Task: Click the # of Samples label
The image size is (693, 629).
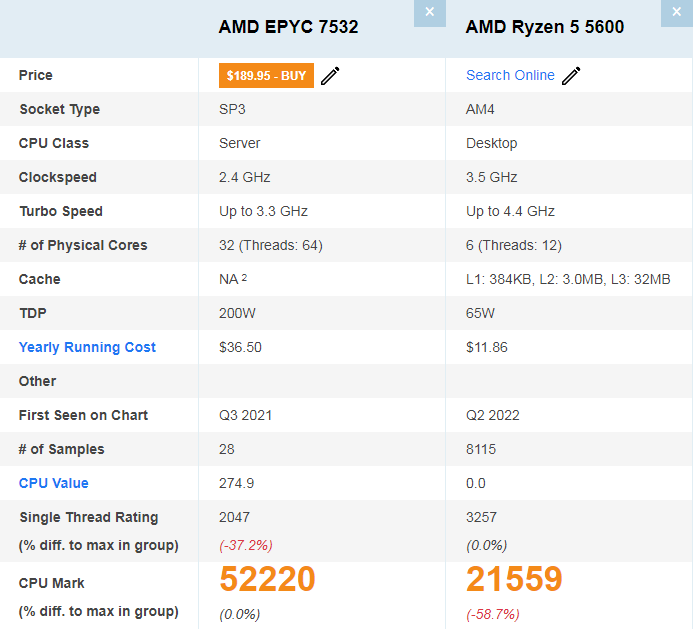Action: pos(61,450)
